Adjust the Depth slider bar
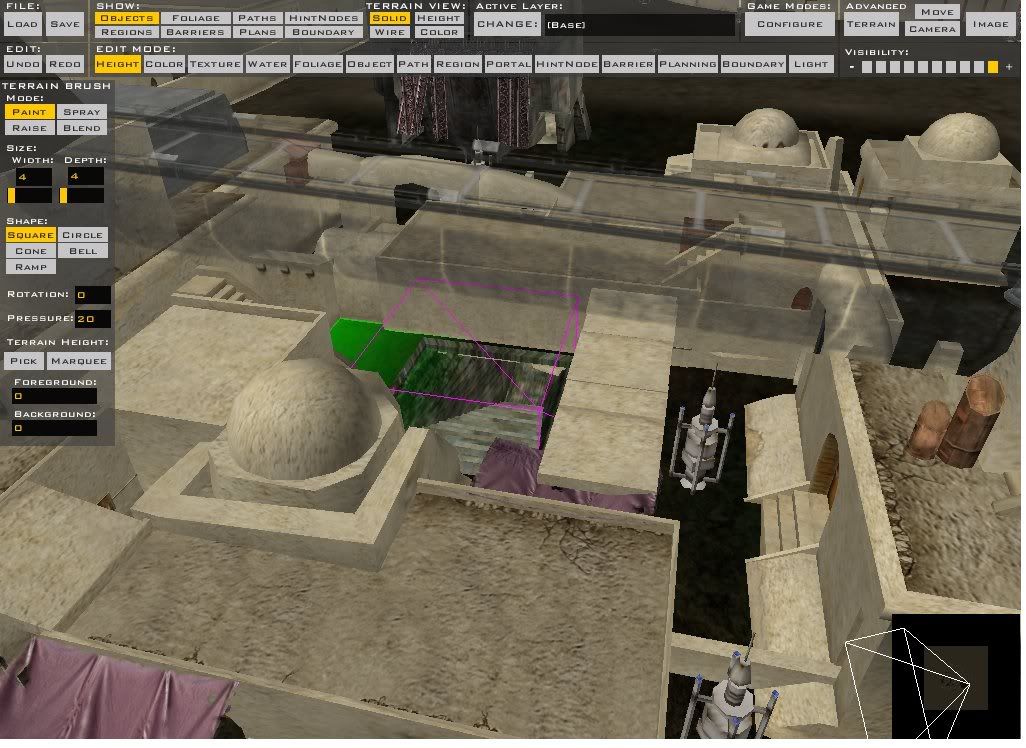The height and width of the screenshot is (748, 1026). click(82, 195)
